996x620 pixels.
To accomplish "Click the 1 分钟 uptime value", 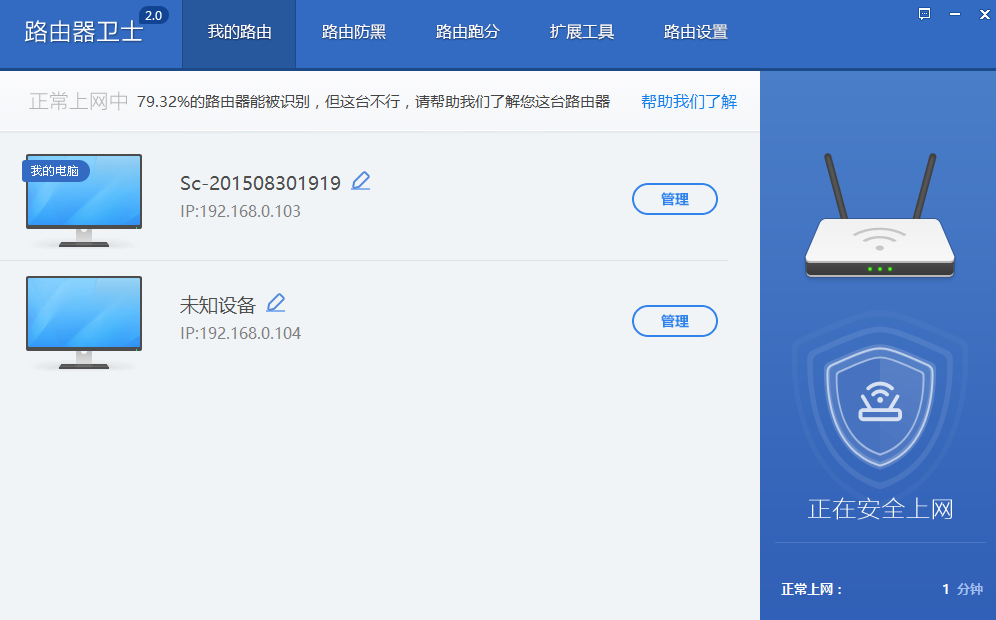I will 962,590.
